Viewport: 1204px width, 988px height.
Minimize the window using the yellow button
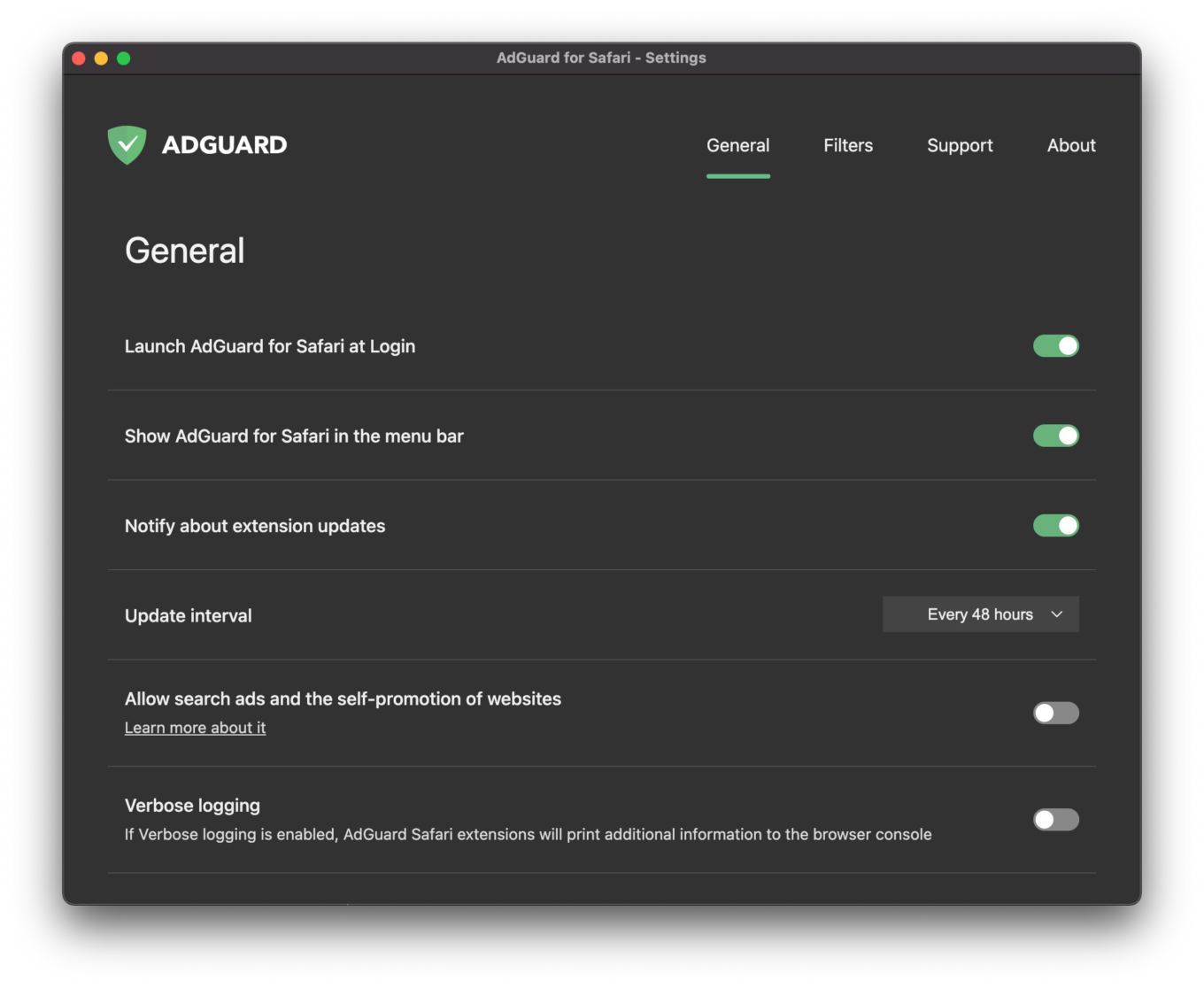pos(101,58)
